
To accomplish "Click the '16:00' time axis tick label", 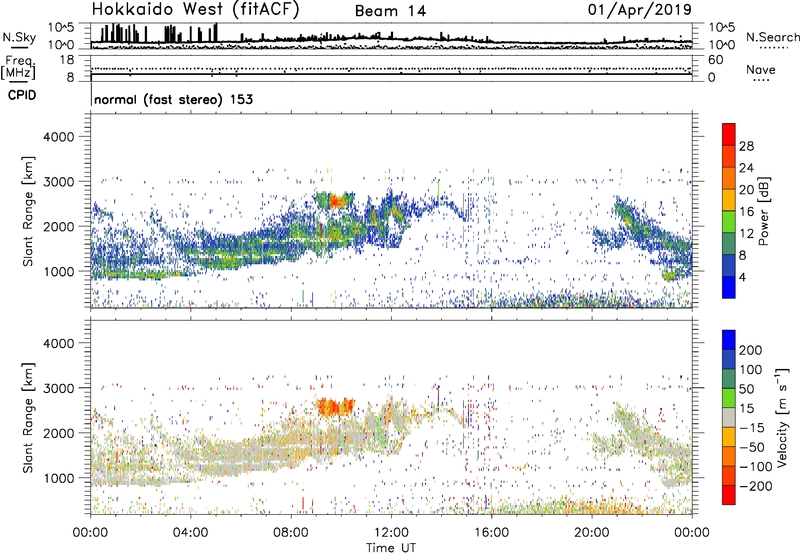I will click(491, 533).
